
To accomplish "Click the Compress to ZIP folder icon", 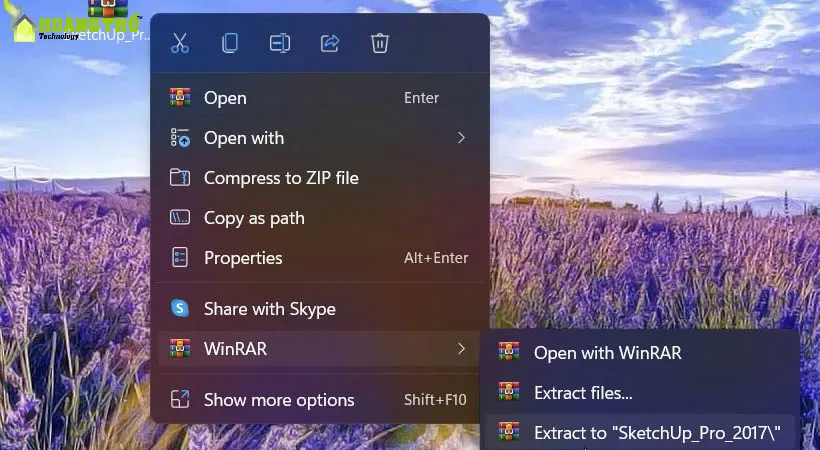I will pos(180,178).
